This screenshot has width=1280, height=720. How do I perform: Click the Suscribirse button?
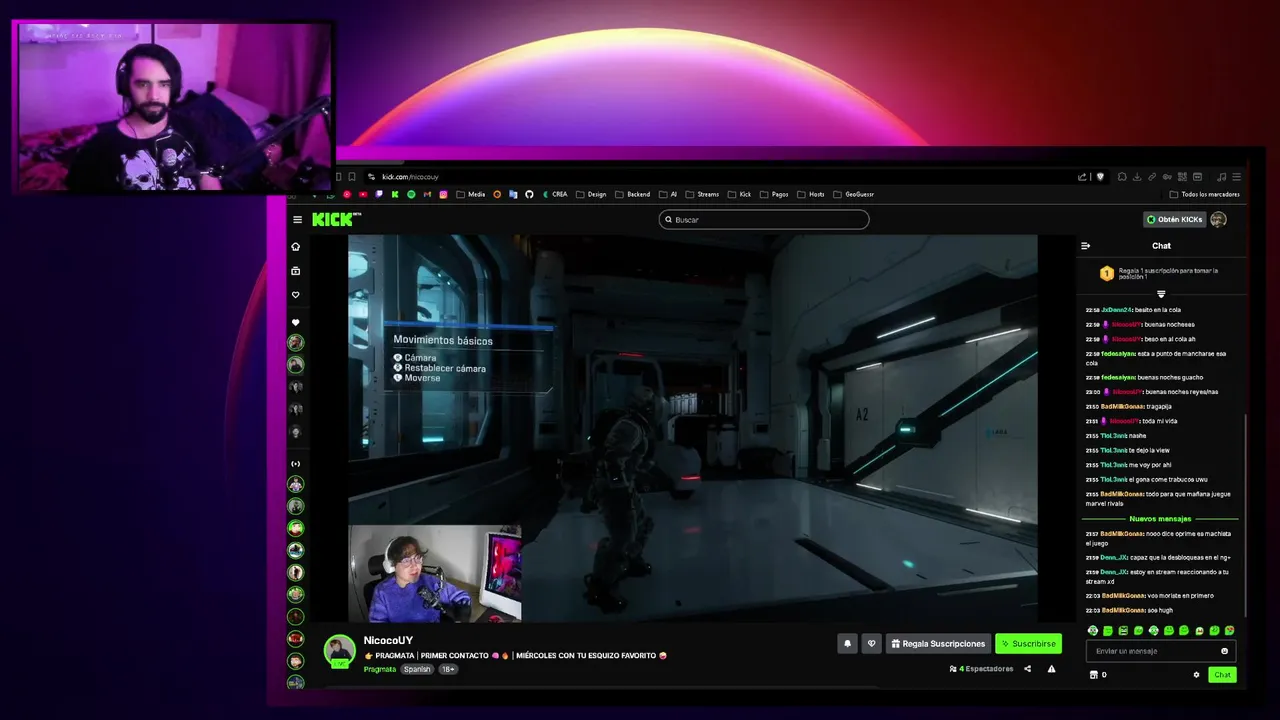[1028, 643]
